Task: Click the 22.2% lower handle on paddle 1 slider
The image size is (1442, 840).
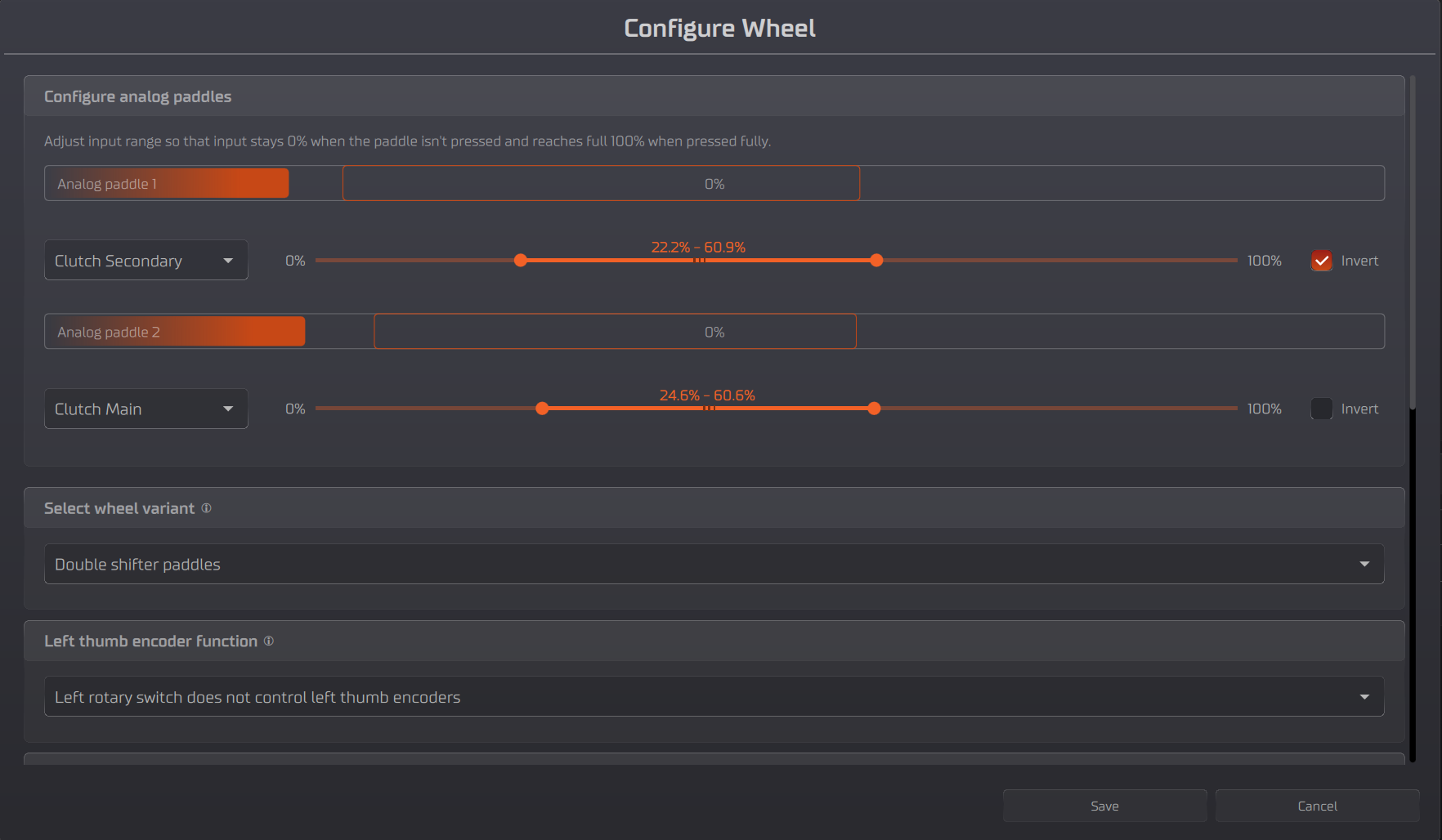Action: (x=521, y=261)
